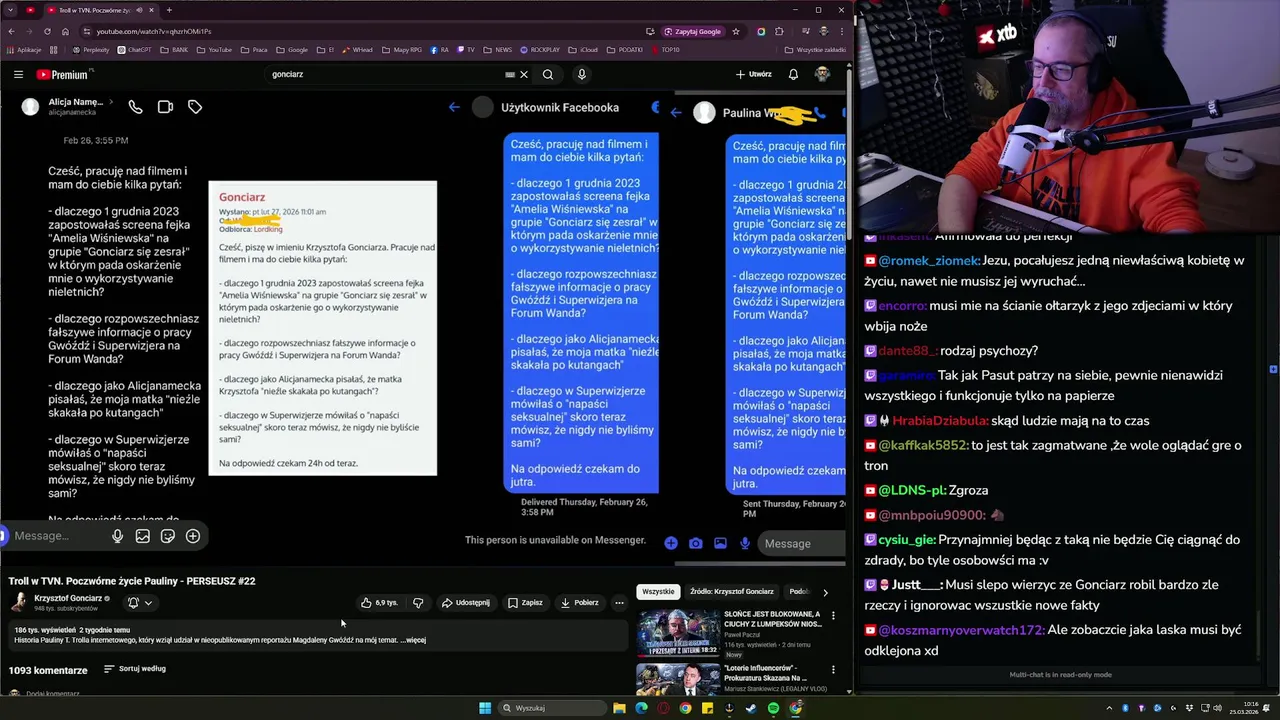
Task: Open the PODATKI bookmarks folder
Action: (x=626, y=49)
